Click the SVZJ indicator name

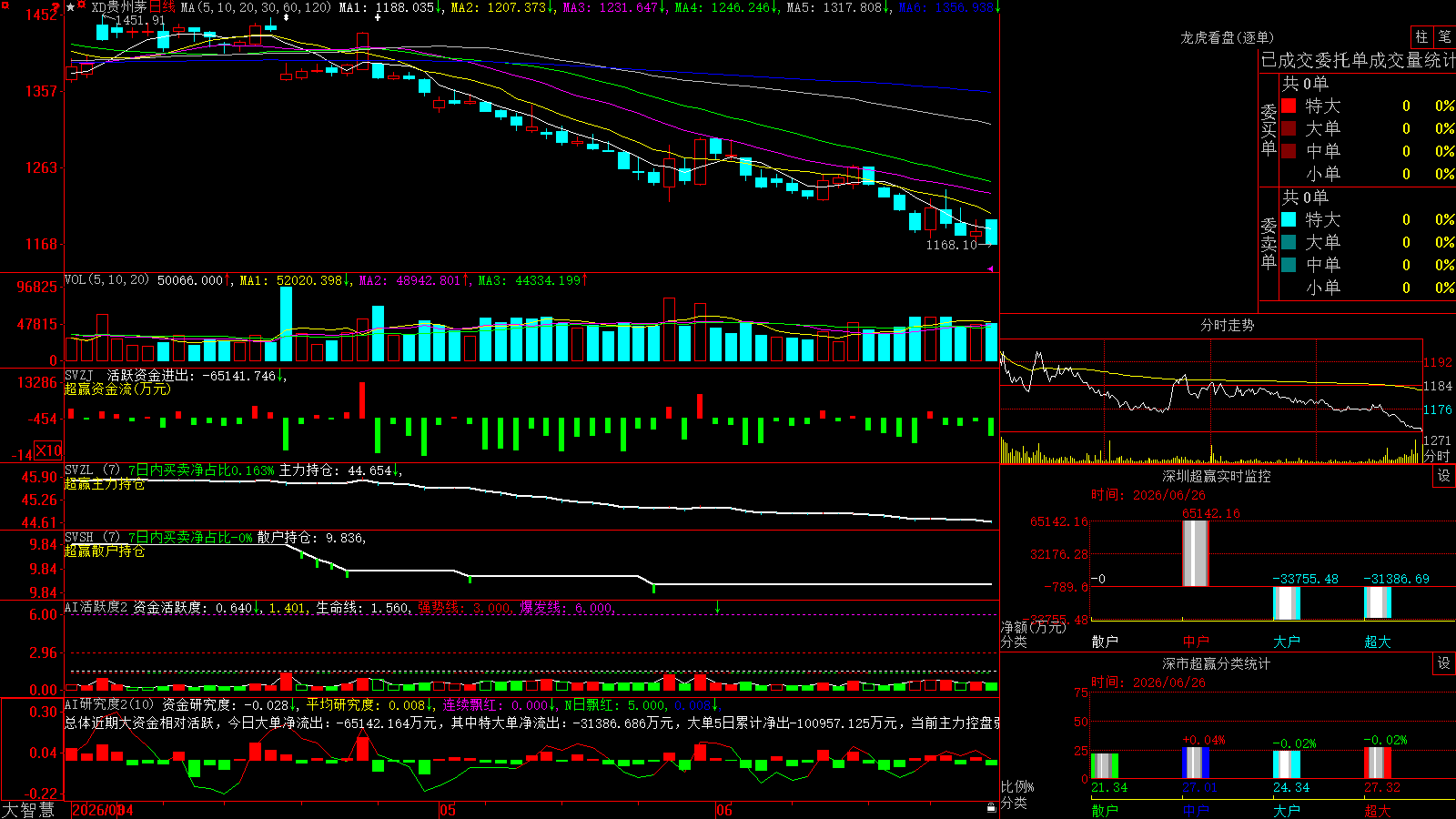pyautogui.click(x=79, y=376)
